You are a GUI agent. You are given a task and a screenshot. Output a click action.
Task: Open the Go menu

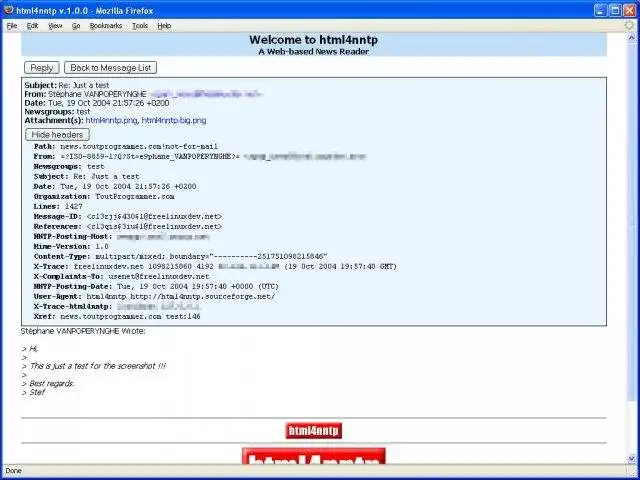76,25
